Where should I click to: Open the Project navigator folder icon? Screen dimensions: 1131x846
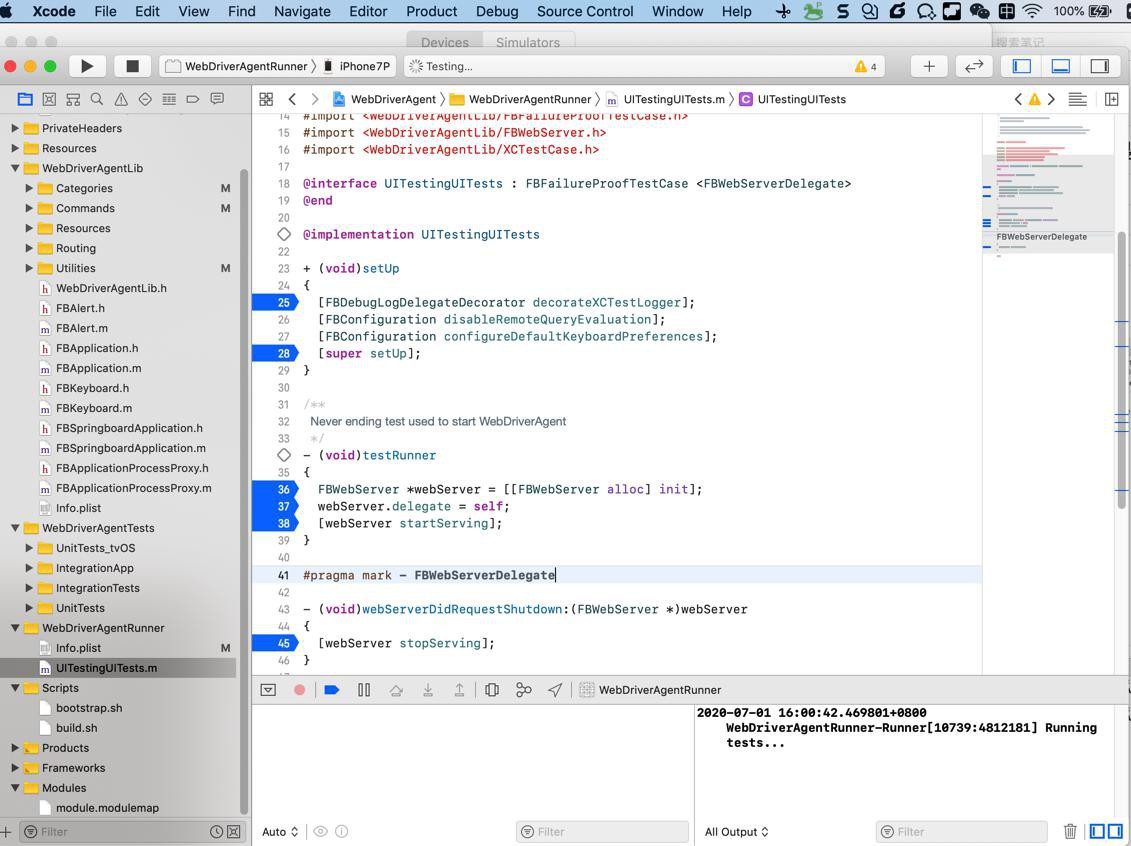click(25, 100)
